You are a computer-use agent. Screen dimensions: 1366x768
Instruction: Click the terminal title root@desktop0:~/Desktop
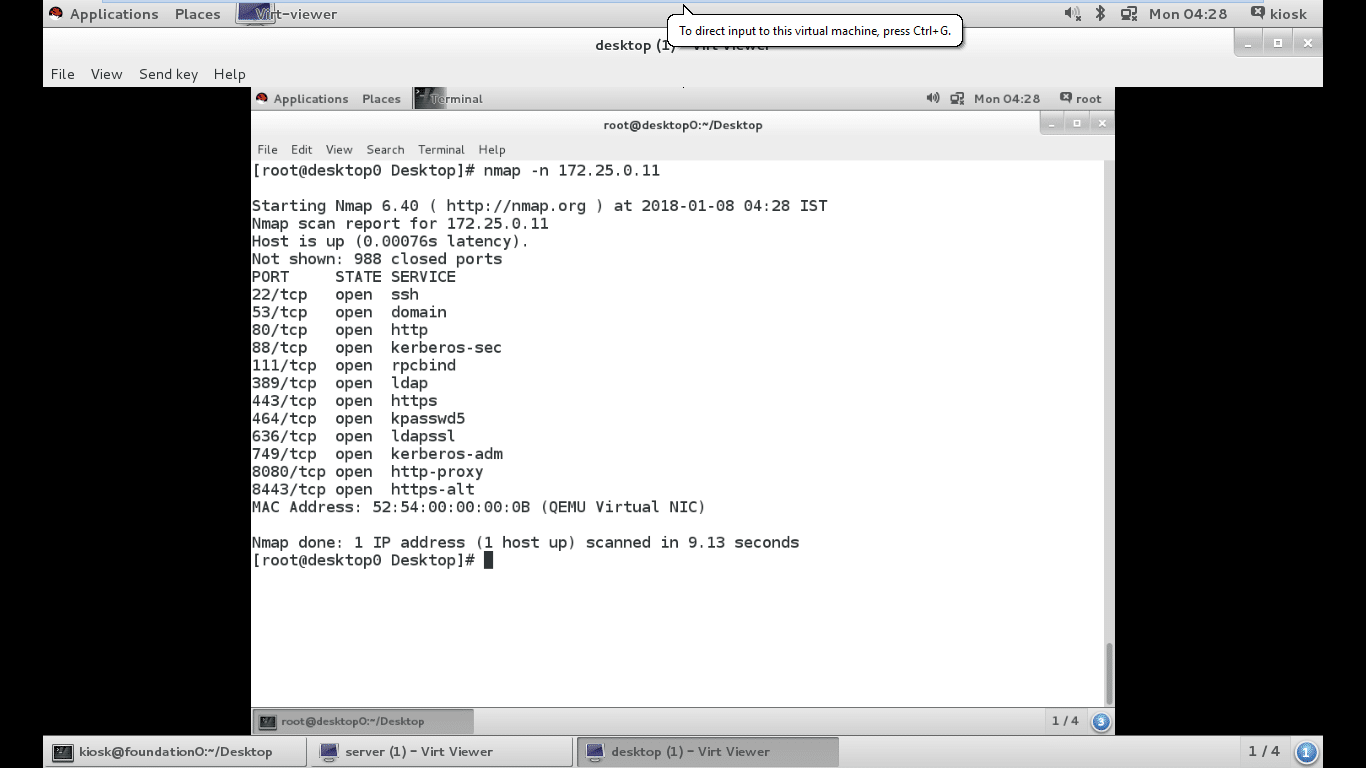(x=683, y=125)
